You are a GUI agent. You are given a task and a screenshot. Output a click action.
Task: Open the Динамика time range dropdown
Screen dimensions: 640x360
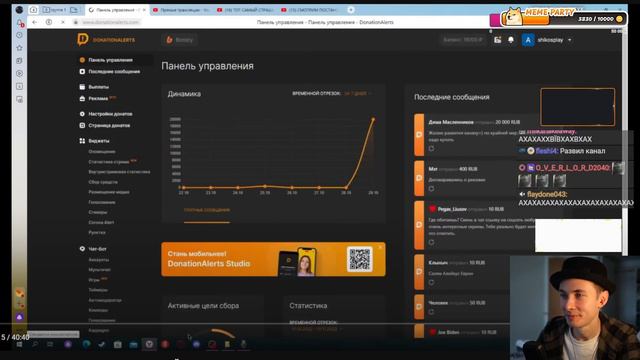click(x=357, y=93)
